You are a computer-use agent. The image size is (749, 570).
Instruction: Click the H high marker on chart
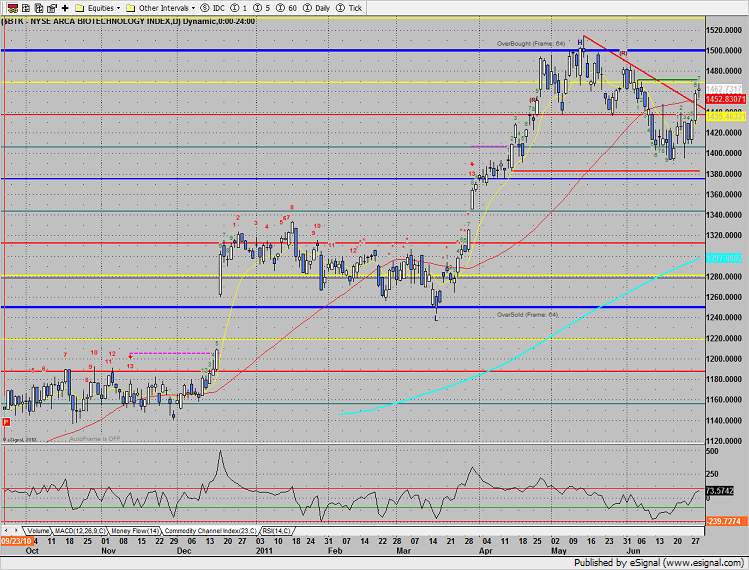click(x=580, y=42)
